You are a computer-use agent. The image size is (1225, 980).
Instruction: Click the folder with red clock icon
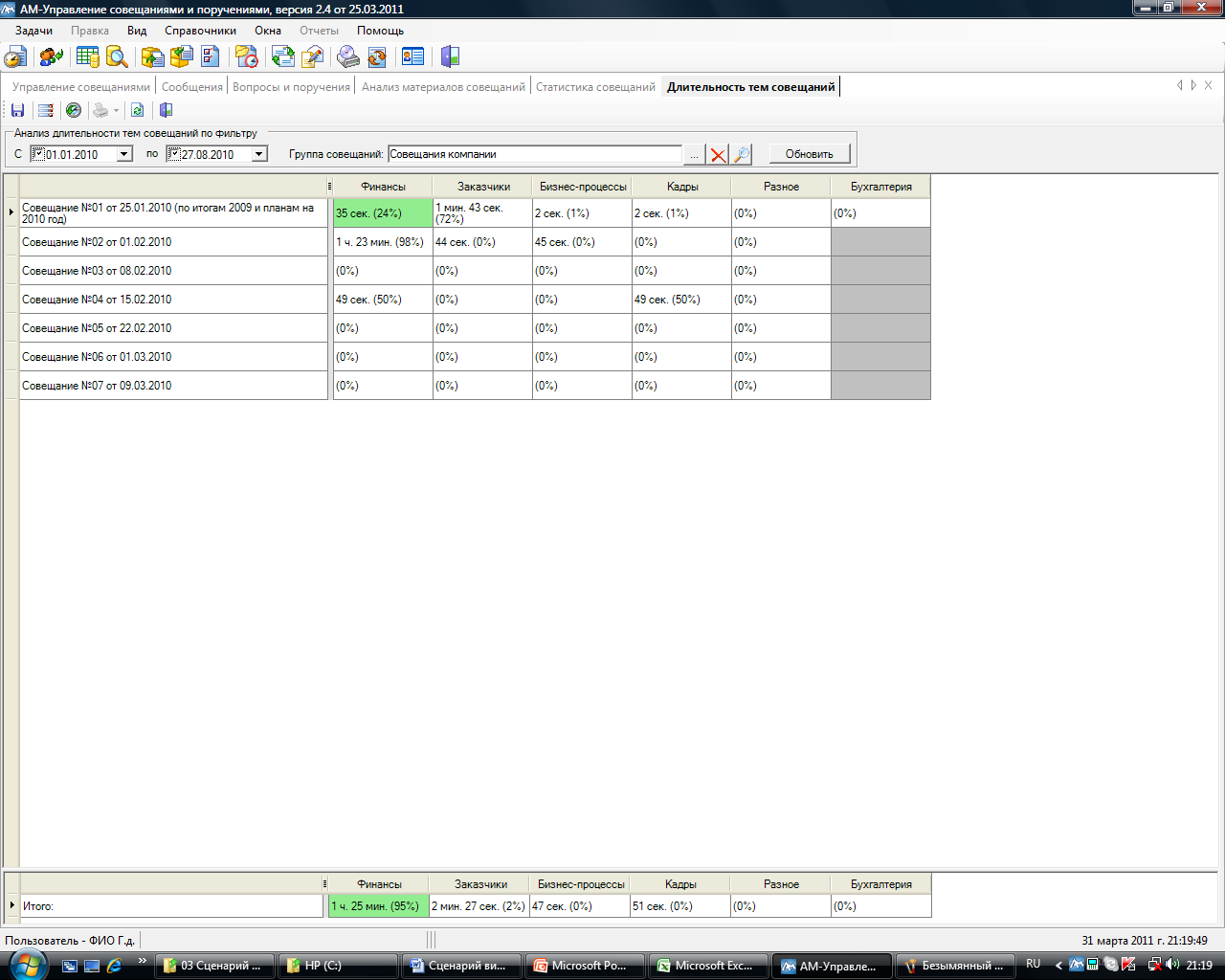click(246, 57)
